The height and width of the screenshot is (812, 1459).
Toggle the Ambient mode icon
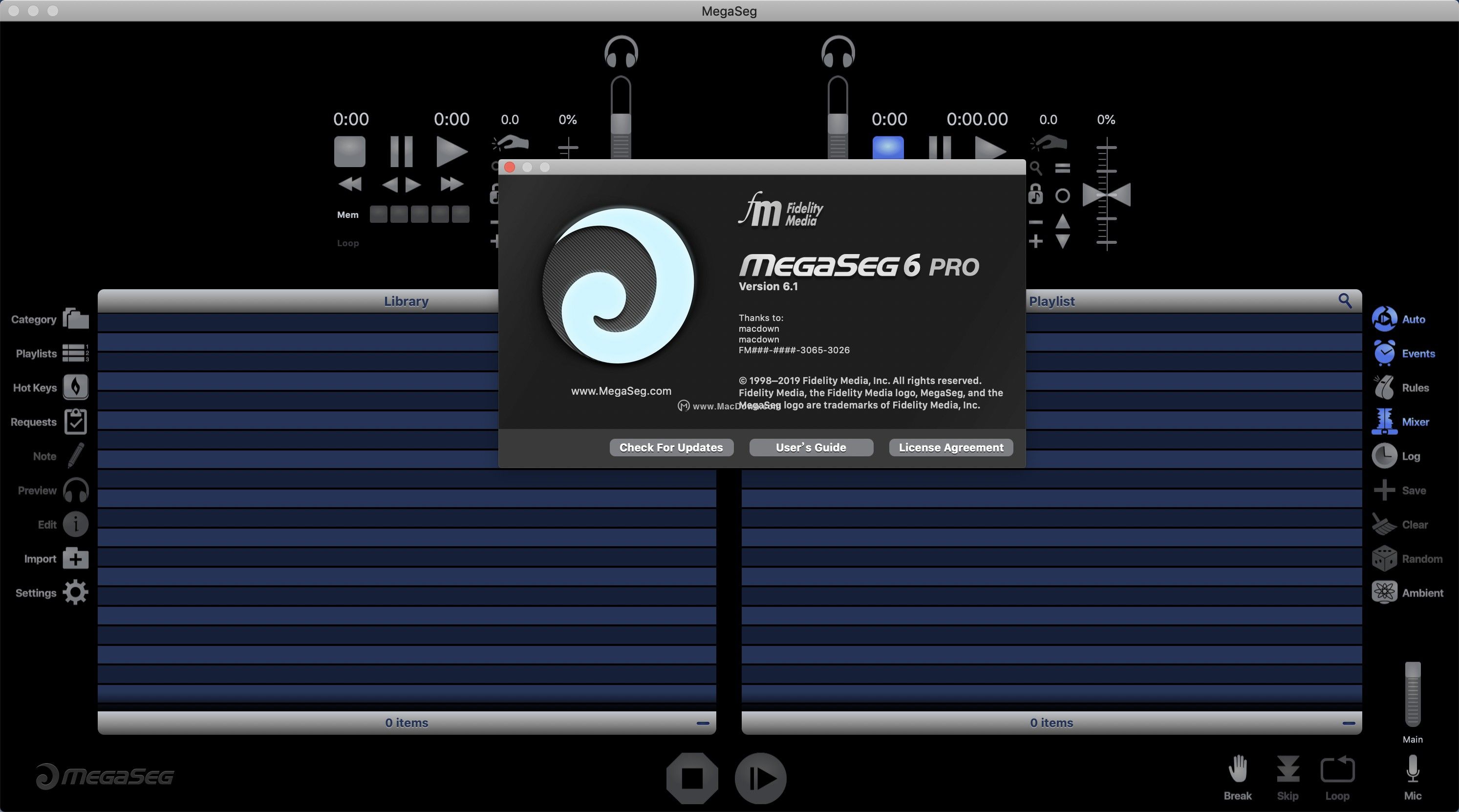[x=1384, y=593]
